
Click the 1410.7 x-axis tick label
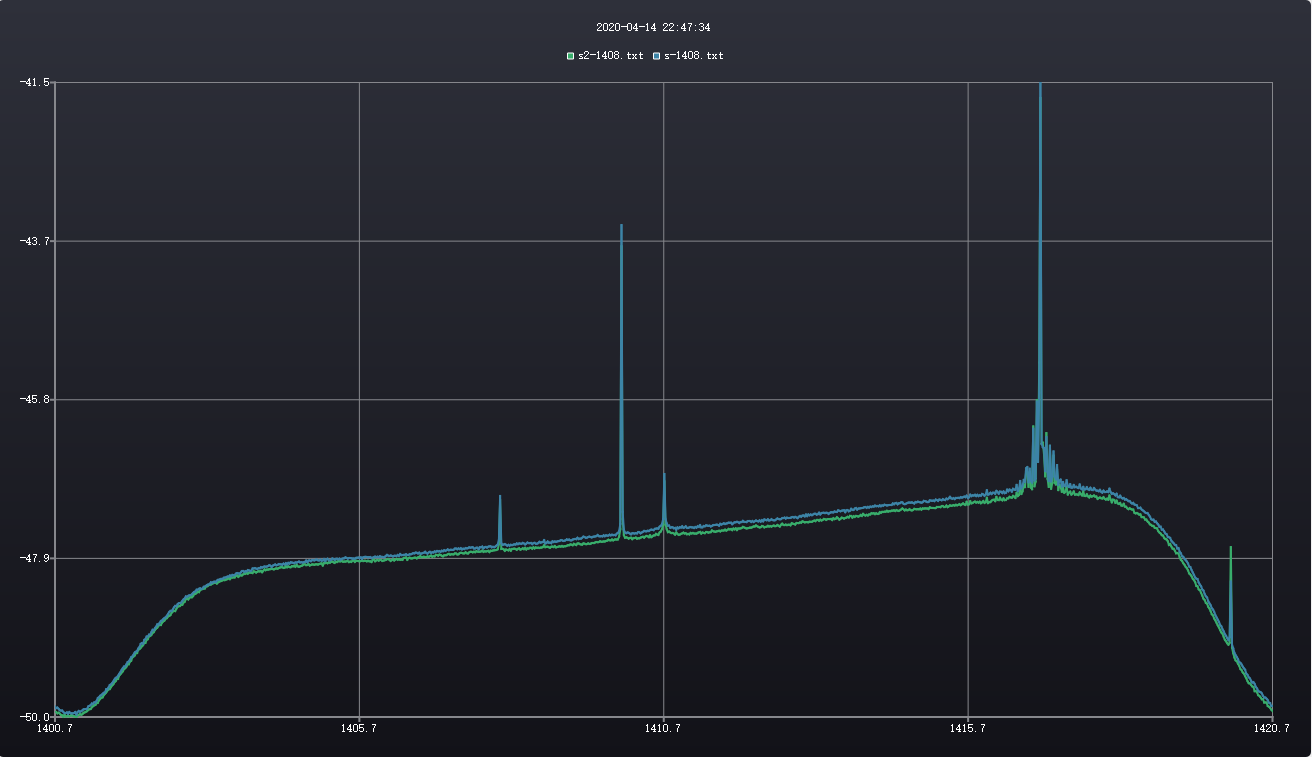coord(664,729)
